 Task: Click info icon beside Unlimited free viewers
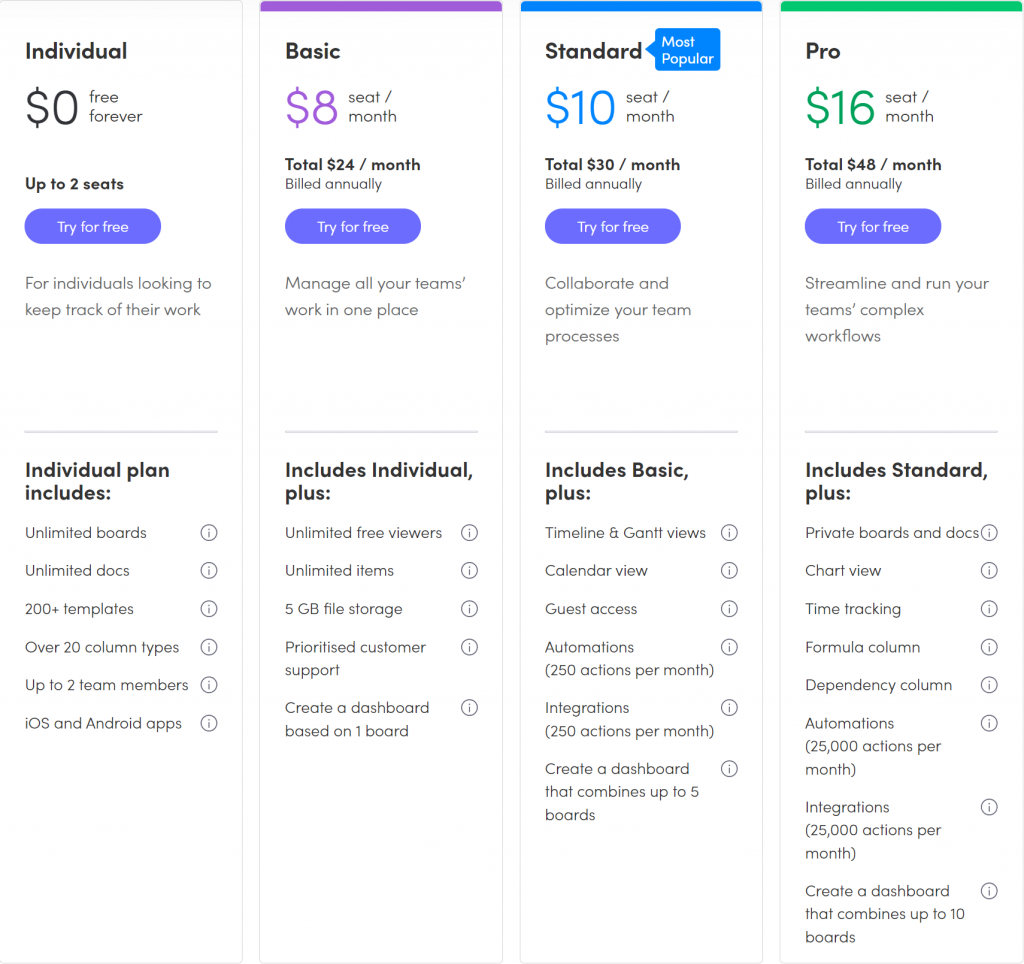pos(470,533)
